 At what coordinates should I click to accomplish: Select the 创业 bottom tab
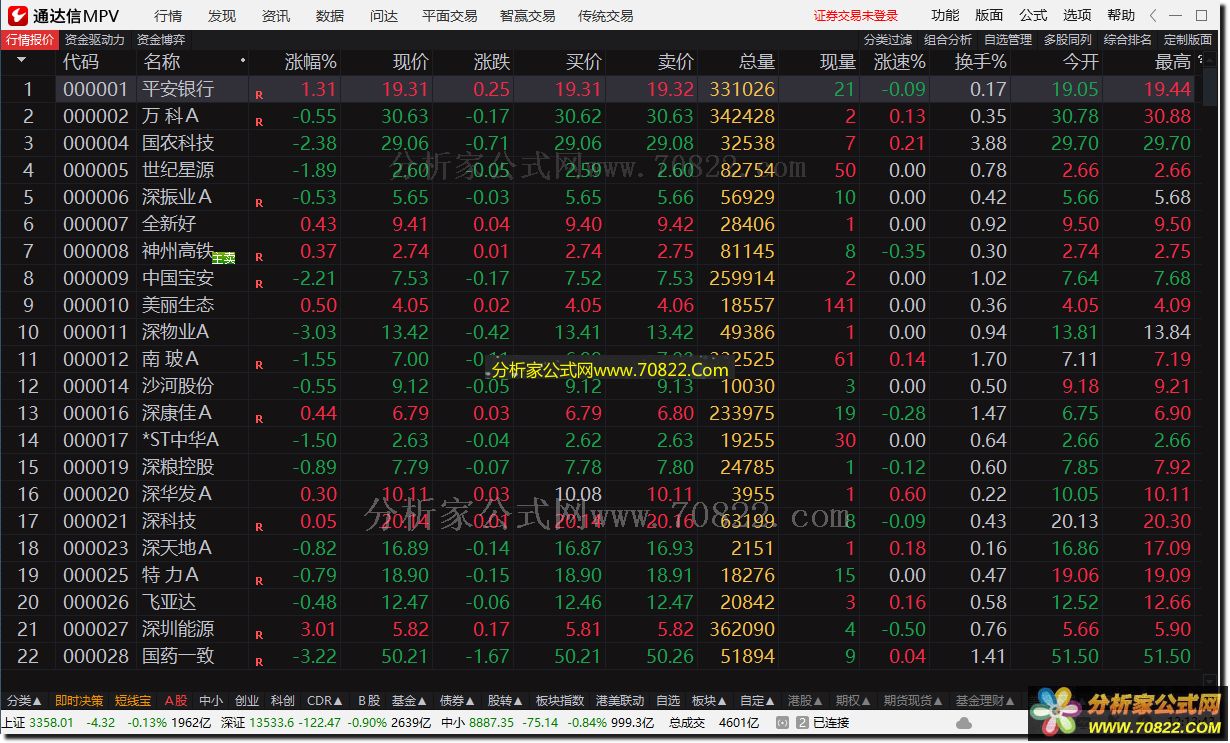click(247, 701)
